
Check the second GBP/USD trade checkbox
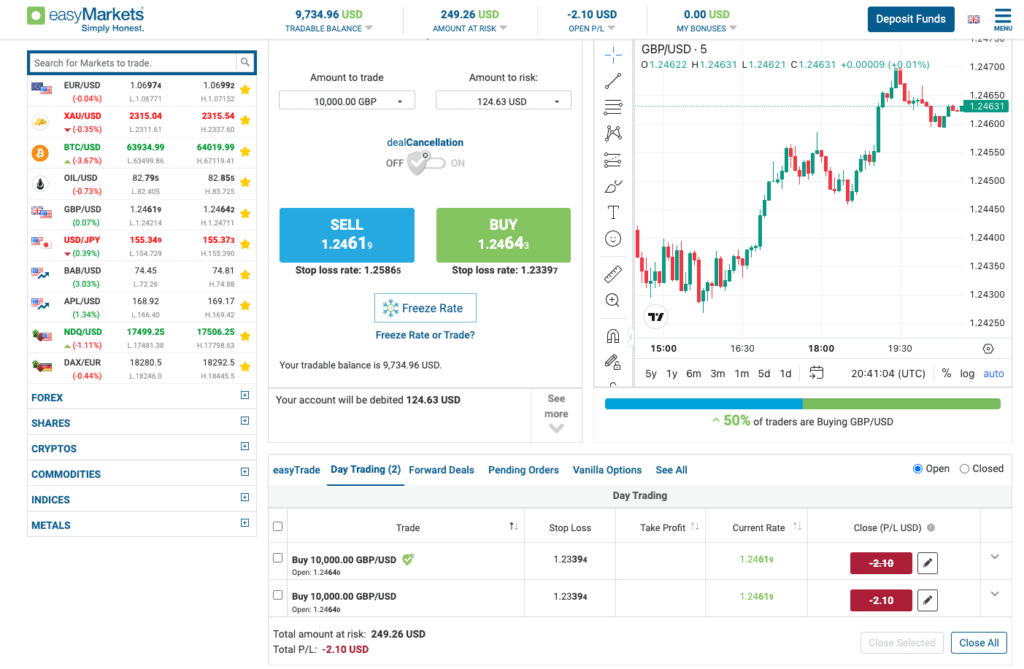coord(278,595)
